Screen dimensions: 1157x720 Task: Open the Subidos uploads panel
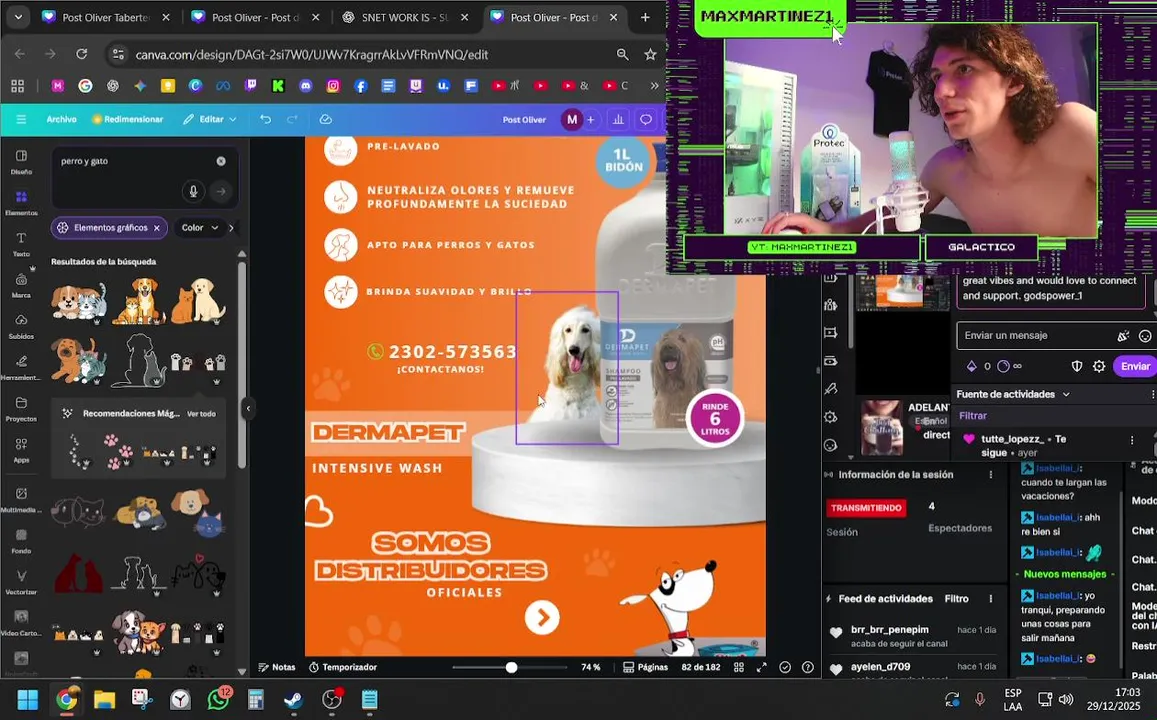tap(21, 327)
